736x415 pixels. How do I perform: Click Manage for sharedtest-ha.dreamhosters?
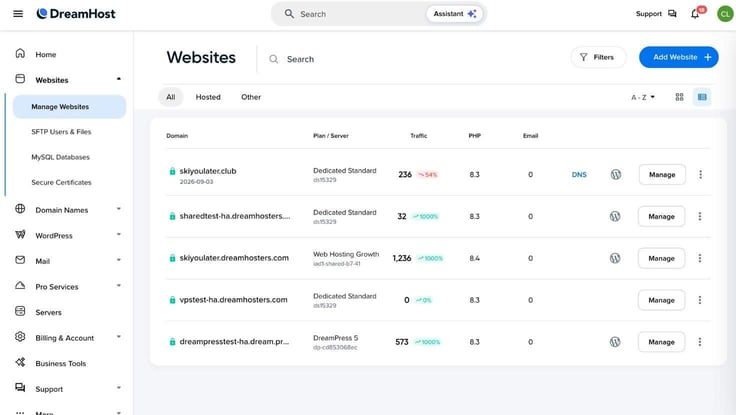[x=661, y=216]
